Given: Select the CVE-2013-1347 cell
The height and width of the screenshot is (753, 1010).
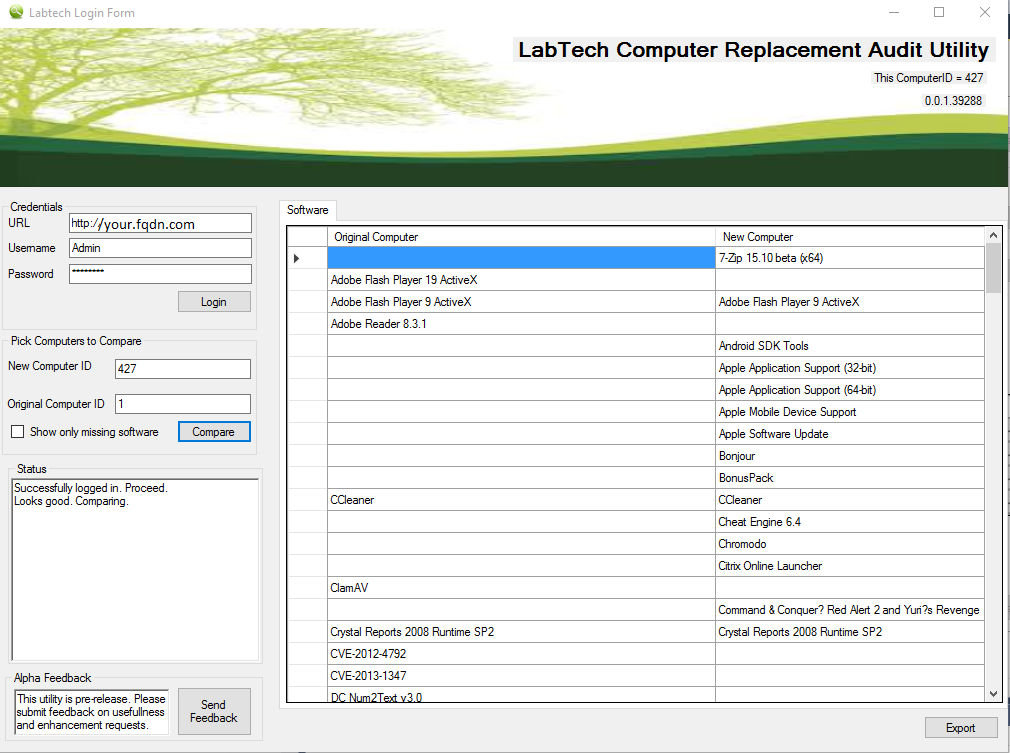Looking at the screenshot, I should (521, 676).
